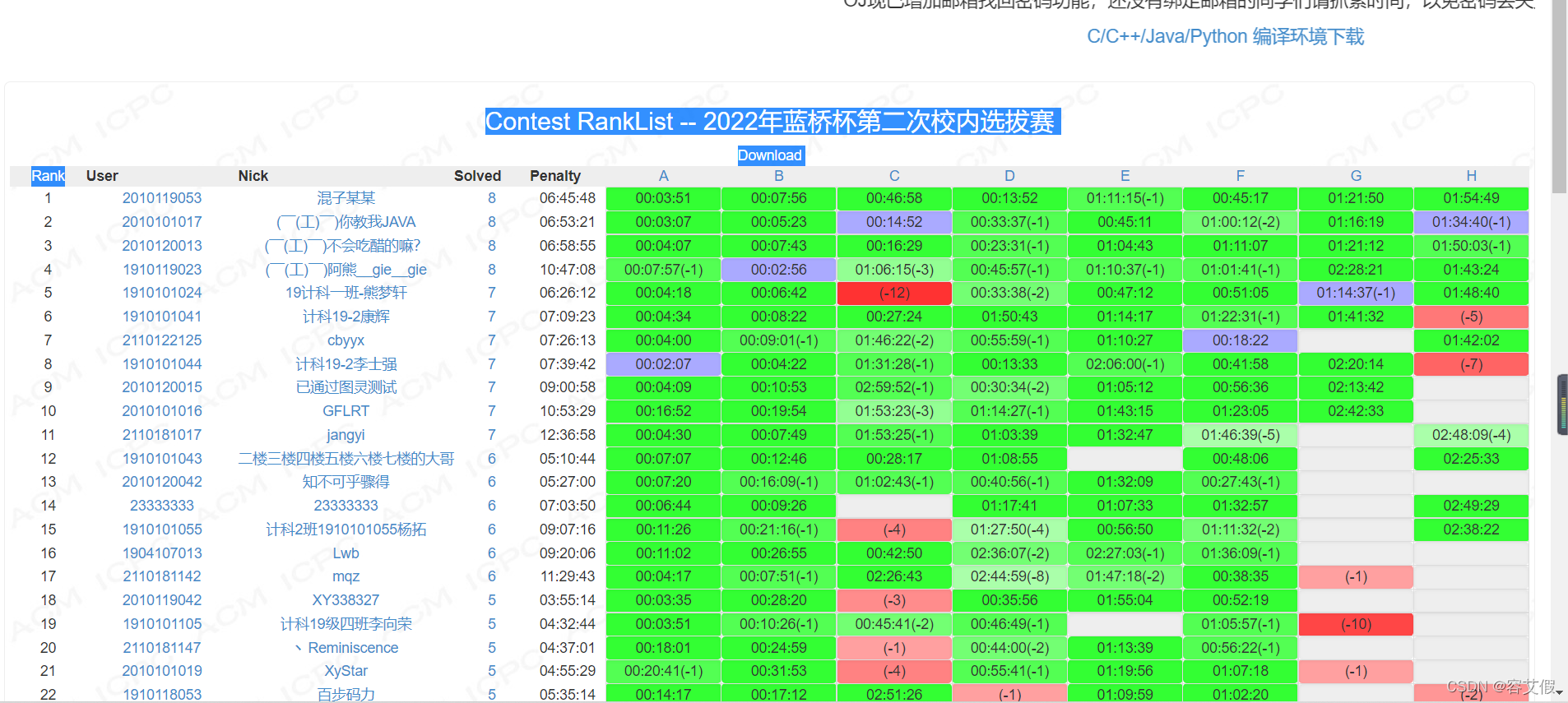Click the Nick column header

253,176
